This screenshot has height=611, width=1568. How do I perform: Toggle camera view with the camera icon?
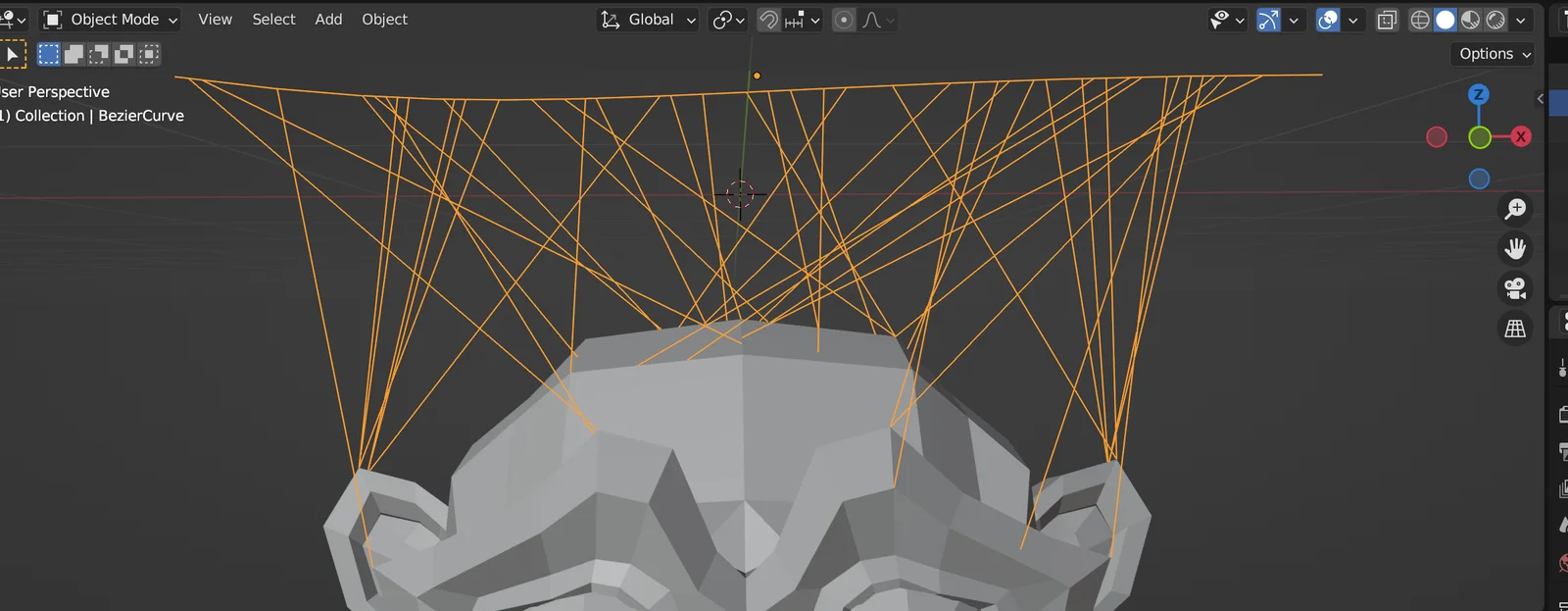click(x=1515, y=288)
